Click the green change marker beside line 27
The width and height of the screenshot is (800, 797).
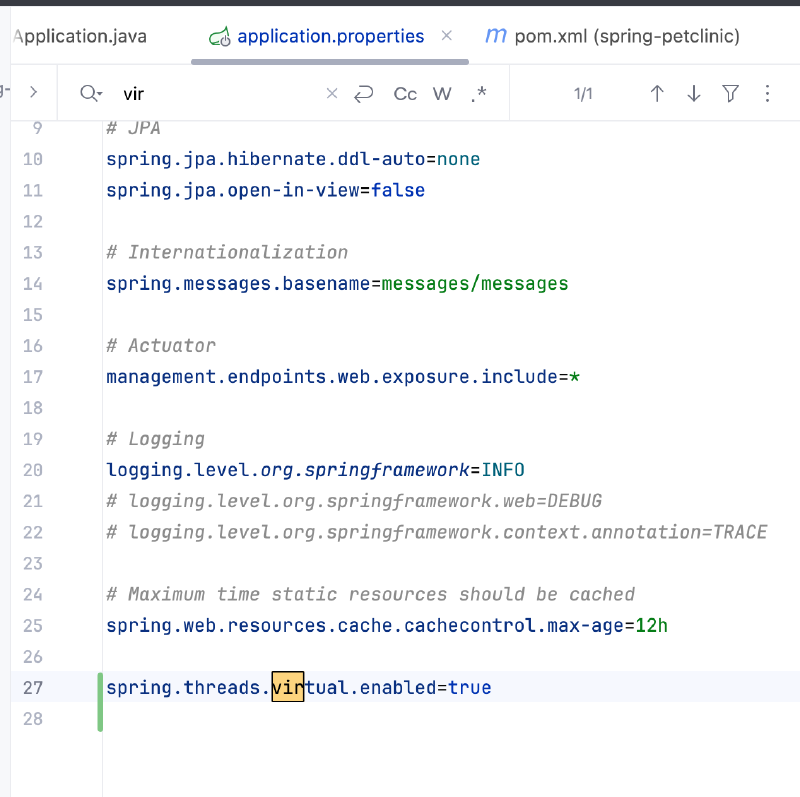click(100, 702)
